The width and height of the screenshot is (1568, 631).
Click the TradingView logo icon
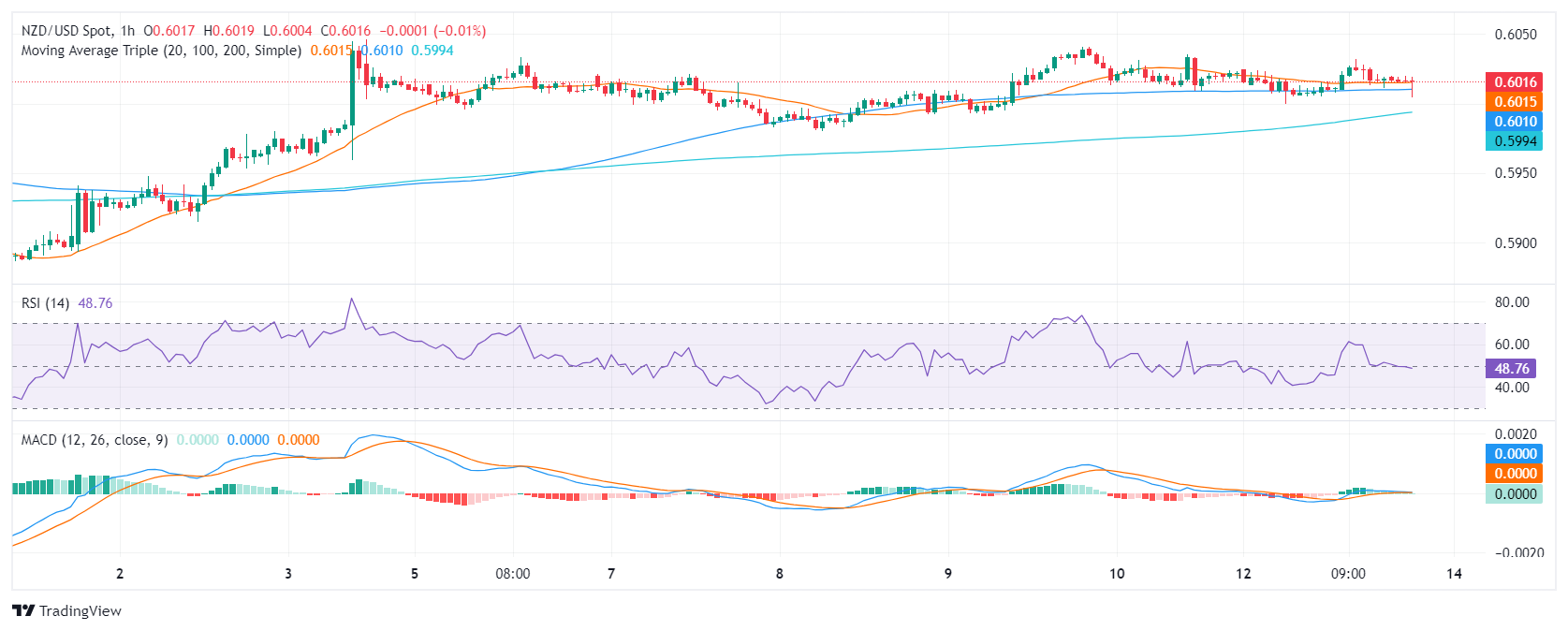23,610
